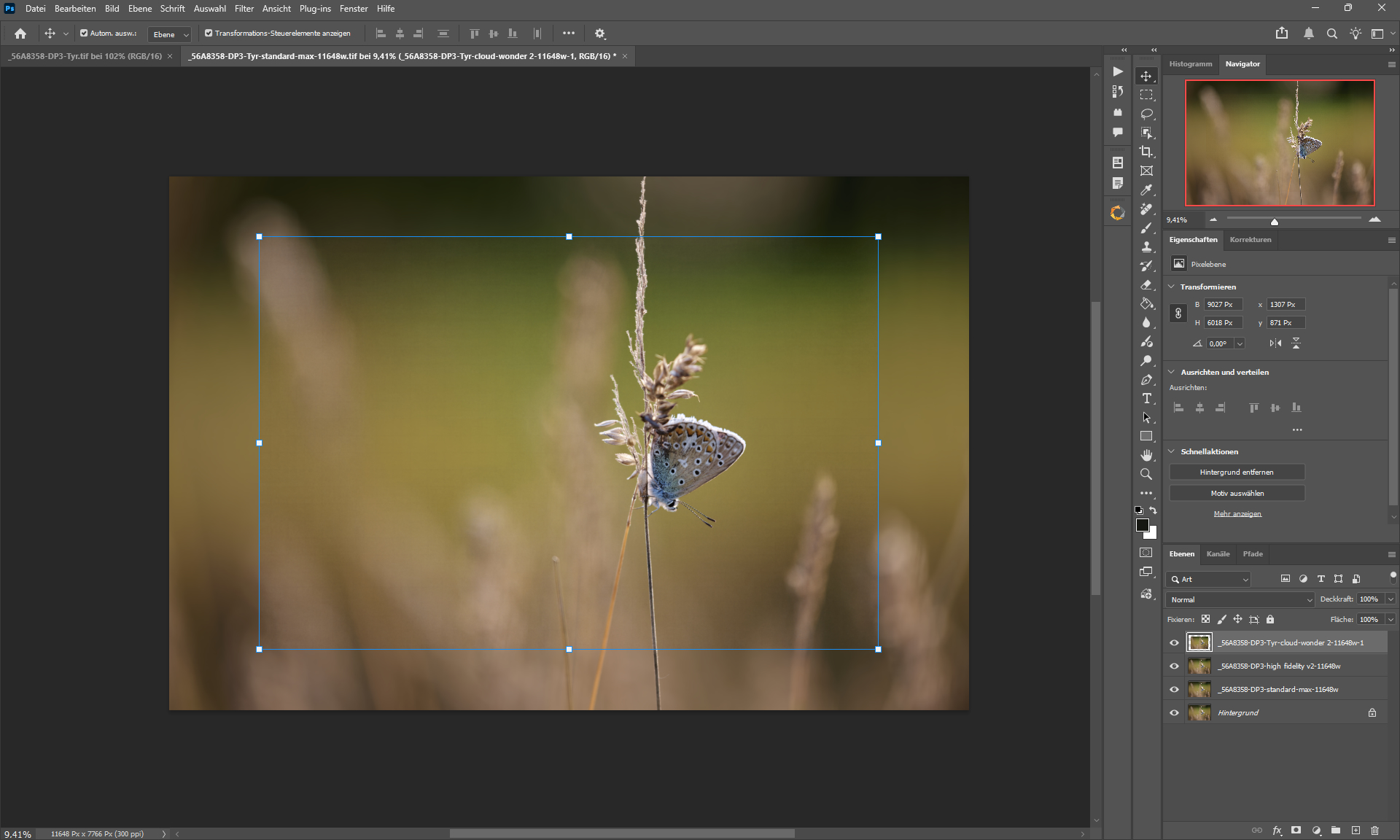
Task: Click the delete layer trash icon
Action: [1374, 831]
